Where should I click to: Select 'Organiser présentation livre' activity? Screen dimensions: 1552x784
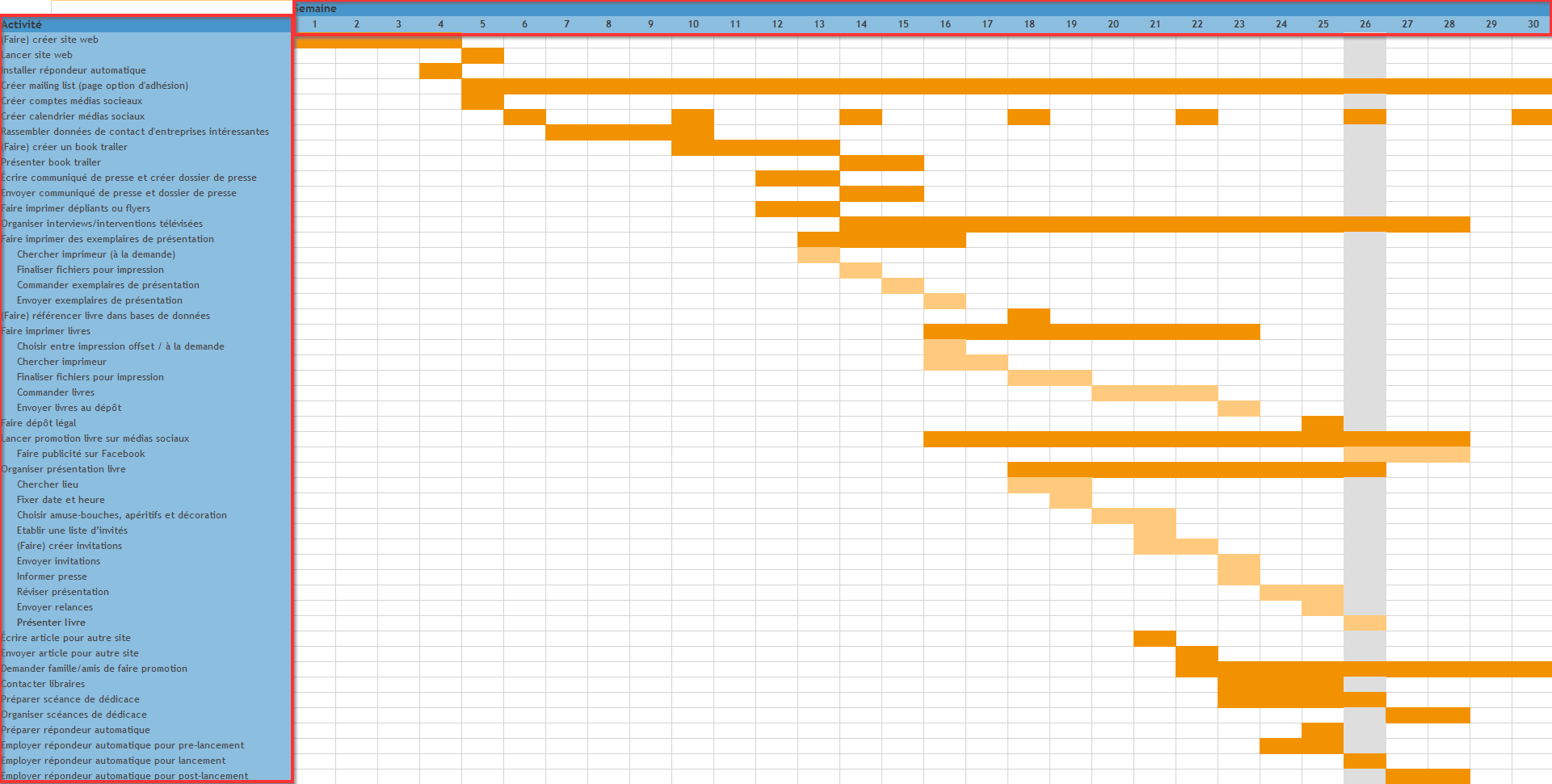point(146,469)
